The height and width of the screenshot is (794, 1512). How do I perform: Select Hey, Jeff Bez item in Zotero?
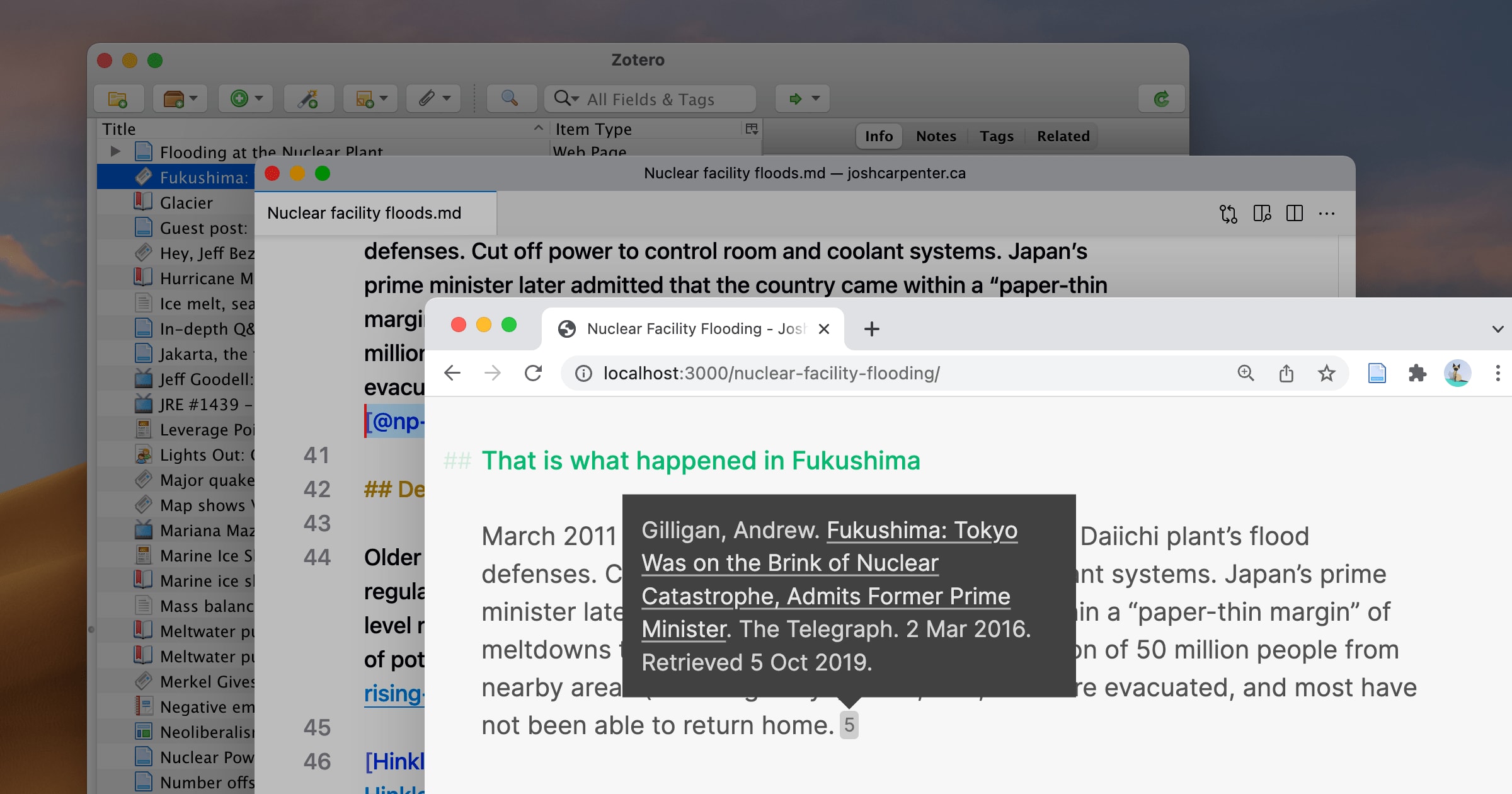tap(176, 253)
